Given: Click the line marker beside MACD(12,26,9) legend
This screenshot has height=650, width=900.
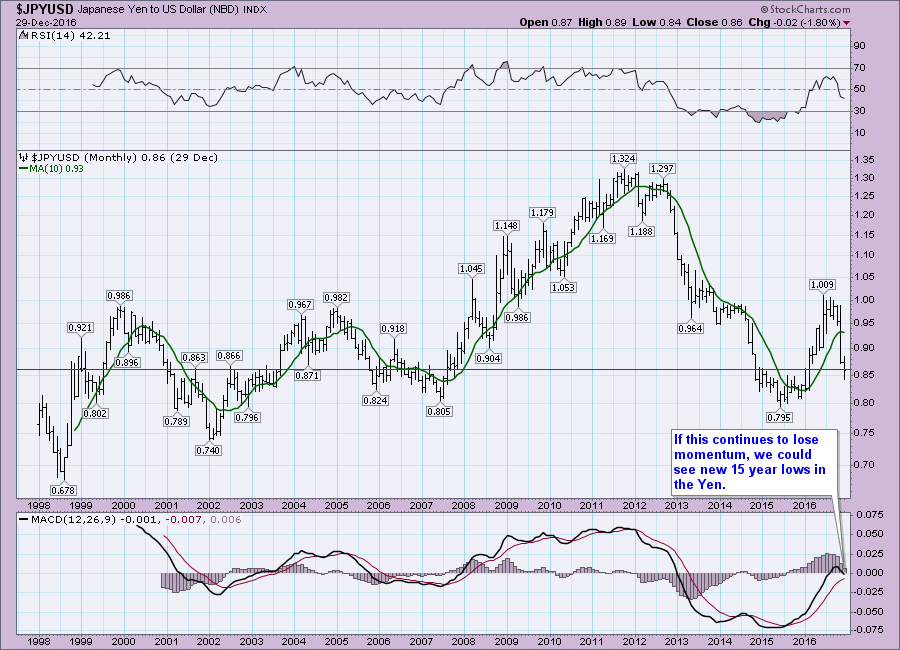Looking at the screenshot, I should [25, 520].
